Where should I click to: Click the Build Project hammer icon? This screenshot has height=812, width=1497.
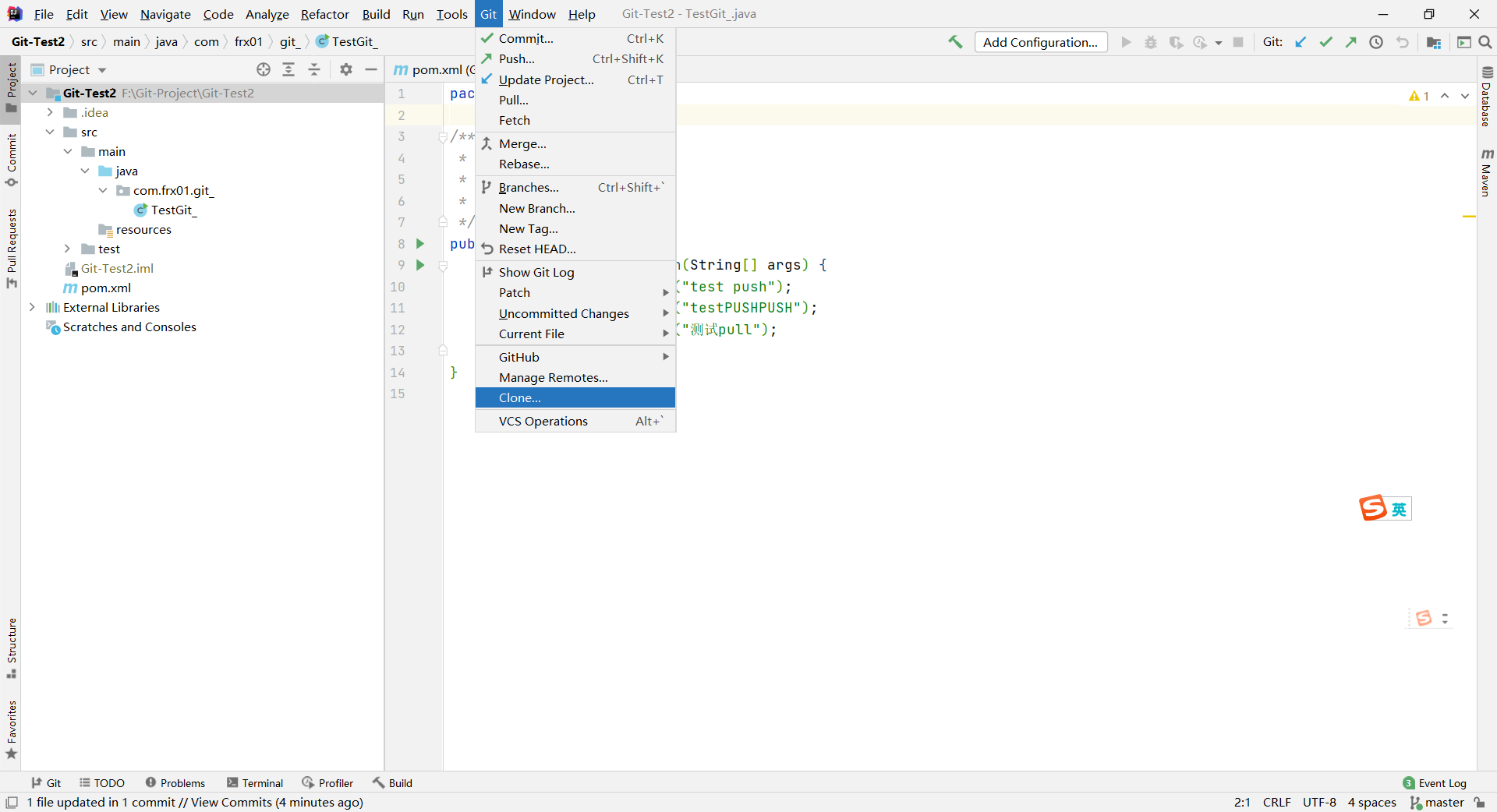coord(955,42)
